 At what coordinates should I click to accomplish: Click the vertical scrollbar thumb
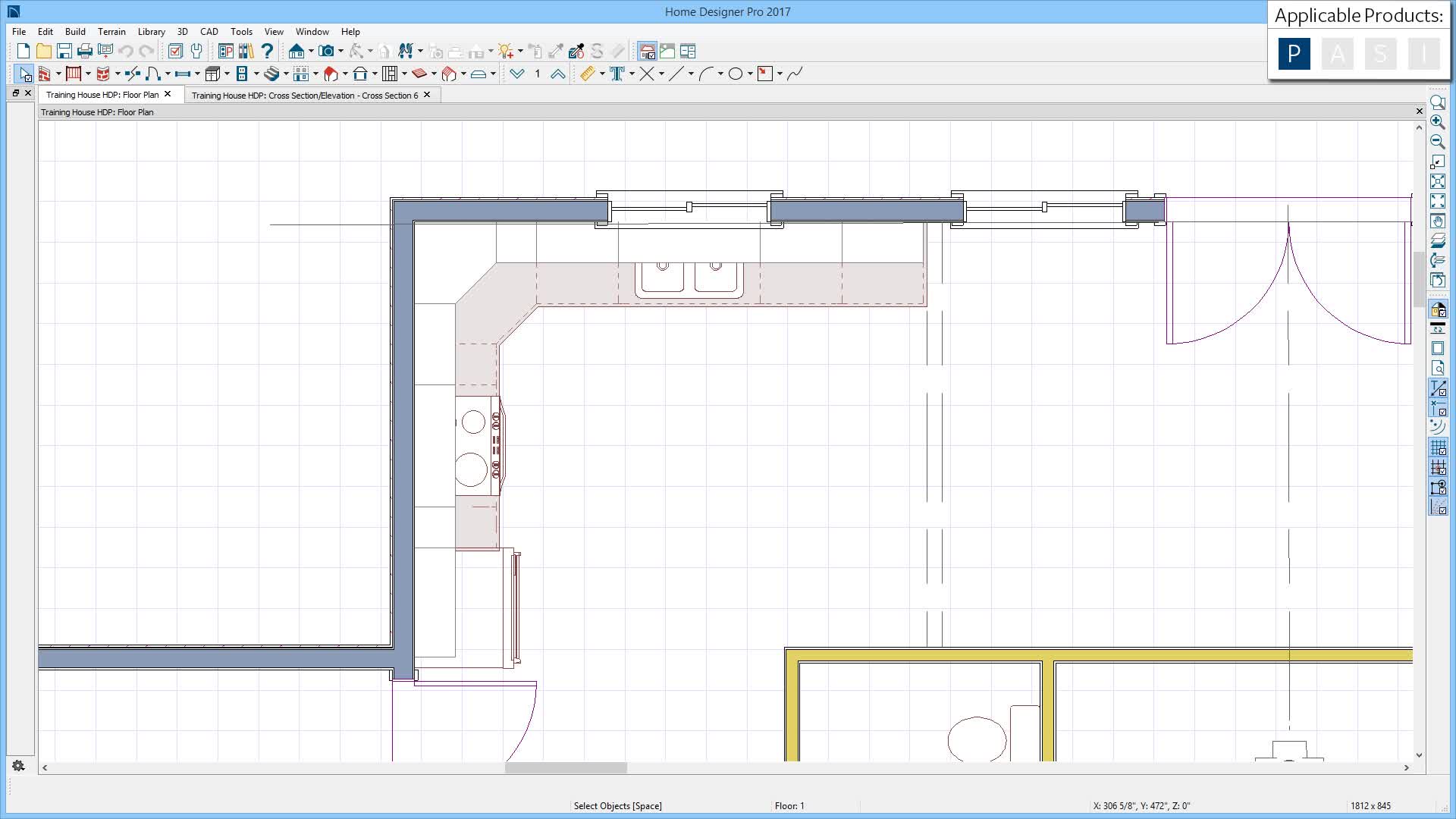tap(1419, 278)
